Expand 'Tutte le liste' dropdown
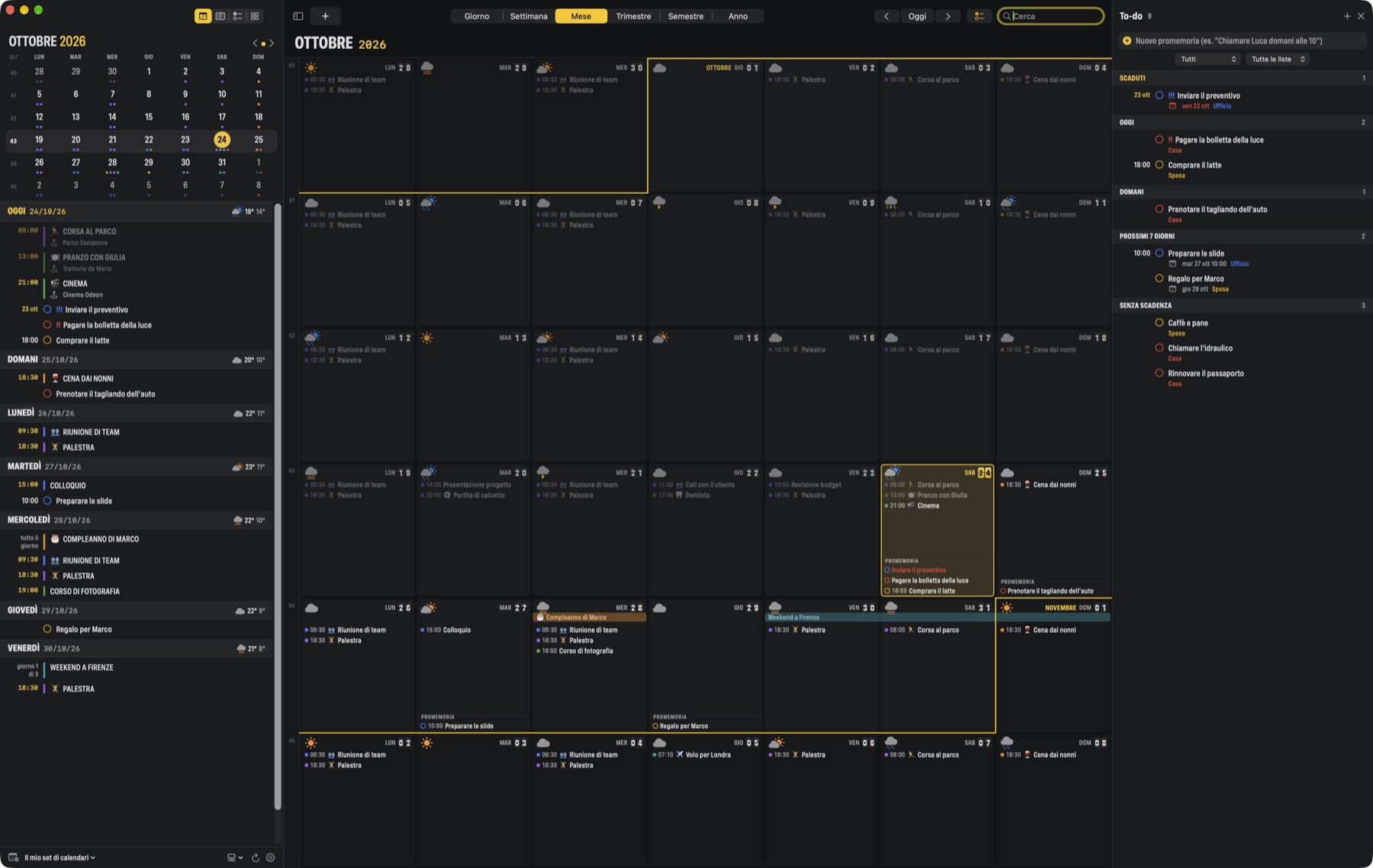Image resolution: width=1373 pixels, height=868 pixels. tap(1278, 59)
